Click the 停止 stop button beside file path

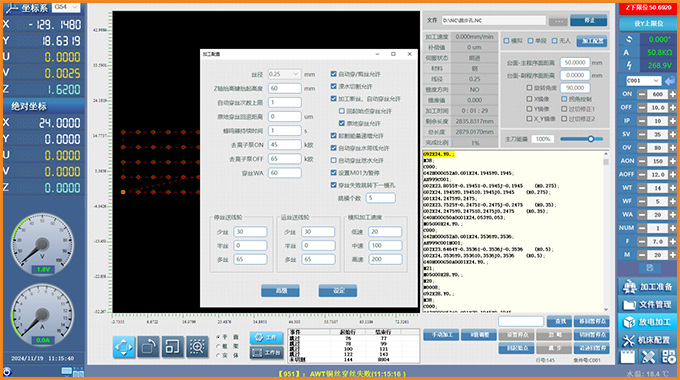(588, 20)
